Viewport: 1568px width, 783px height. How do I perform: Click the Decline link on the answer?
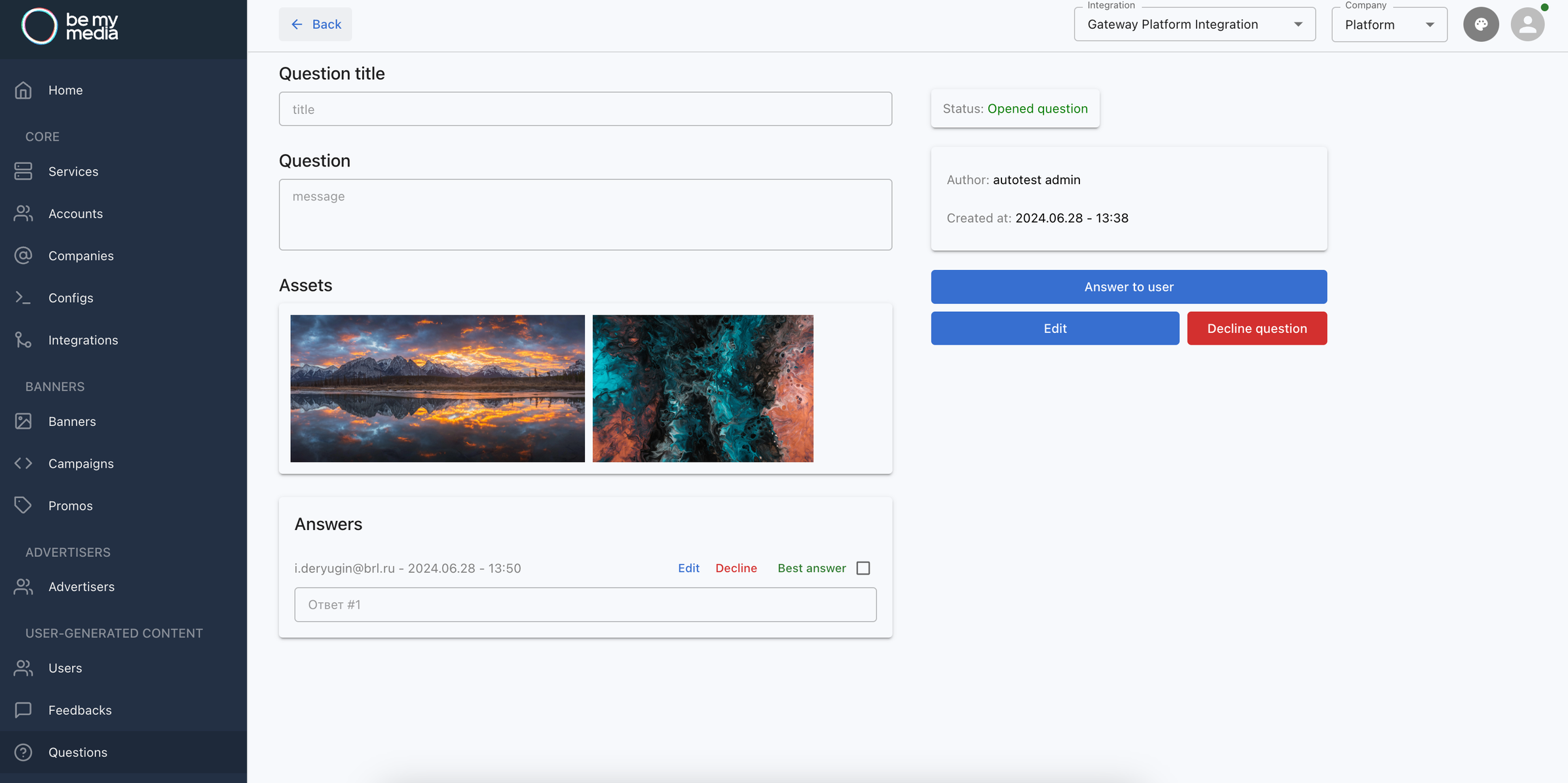736,568
